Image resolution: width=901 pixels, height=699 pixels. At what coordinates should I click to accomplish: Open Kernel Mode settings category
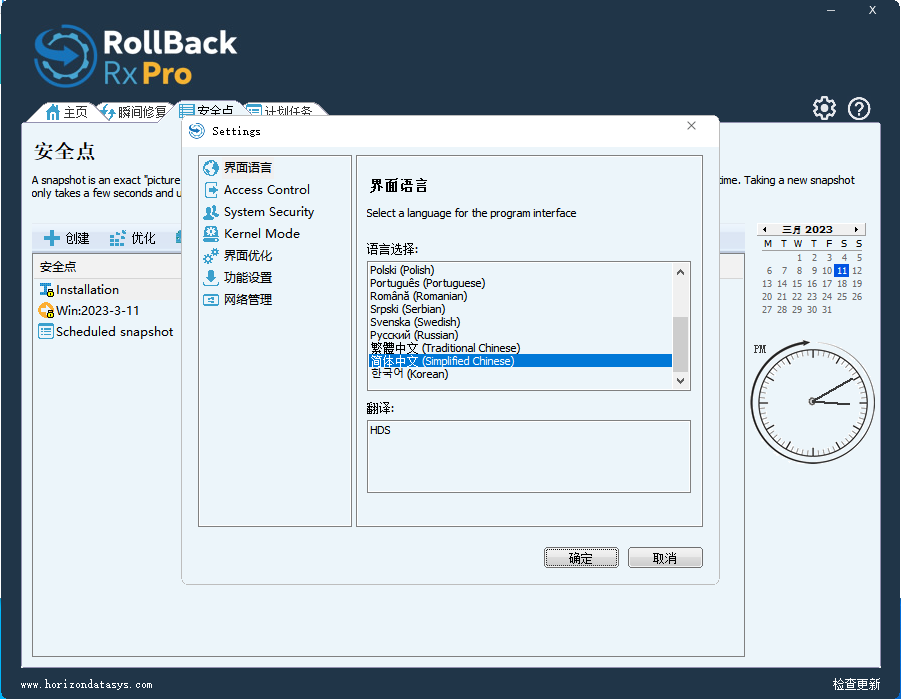coord(262,234)
